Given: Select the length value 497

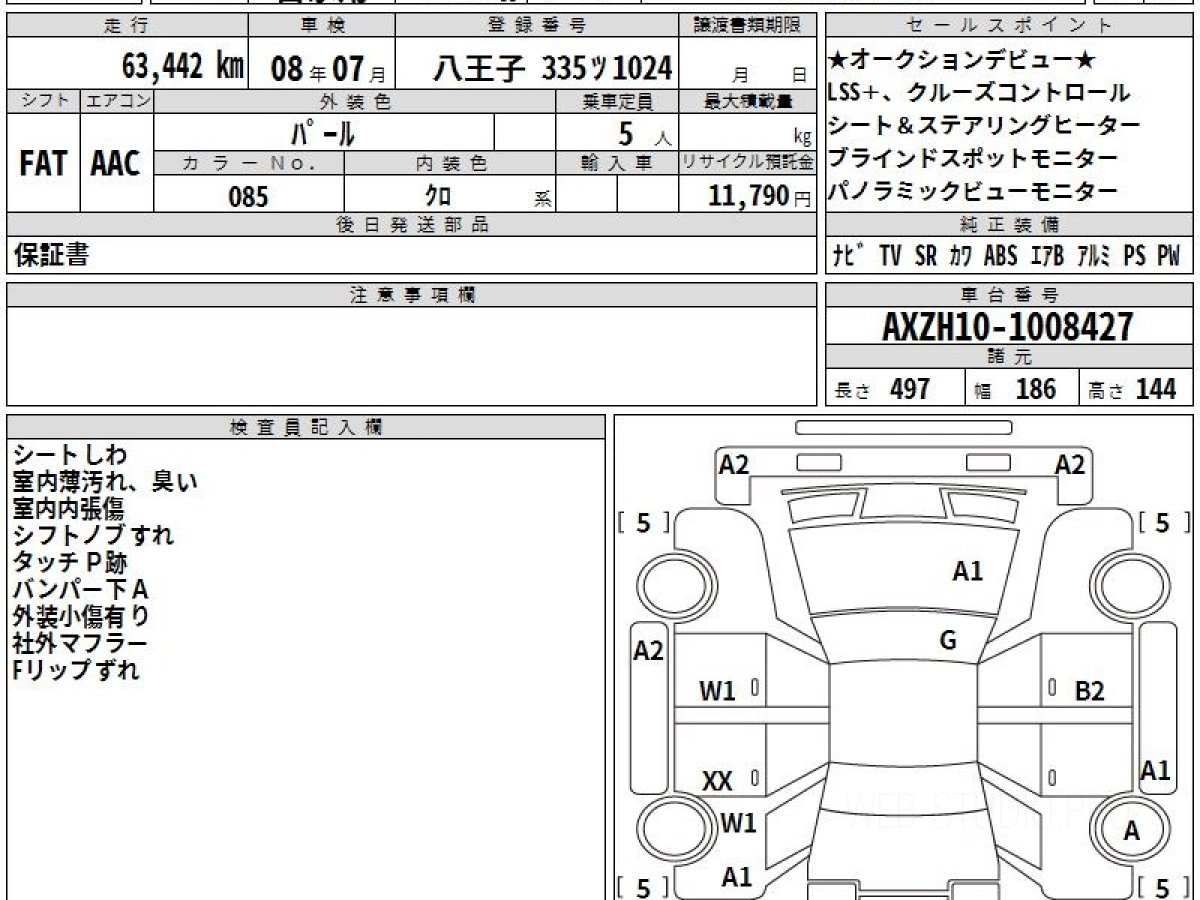Looking at the screenshot, I should [910, 389].
